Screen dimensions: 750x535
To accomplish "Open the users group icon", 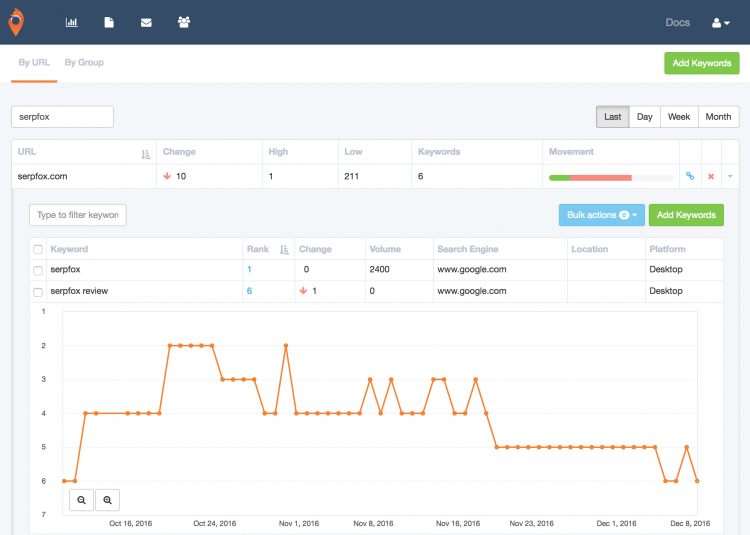I will click(x=184, y=22).
